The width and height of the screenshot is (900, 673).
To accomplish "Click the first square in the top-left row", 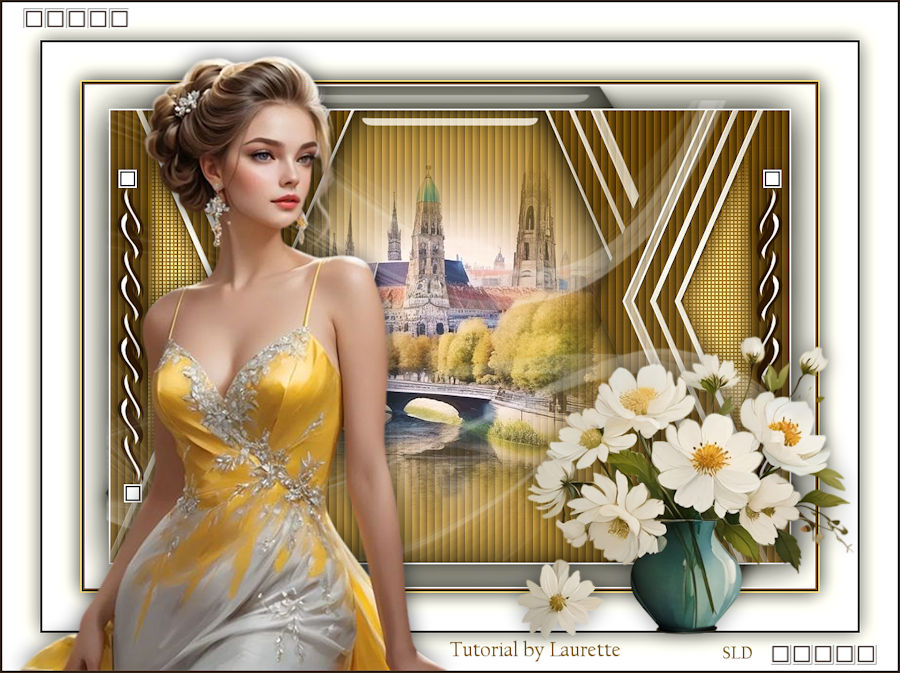I will click(32, 18).
